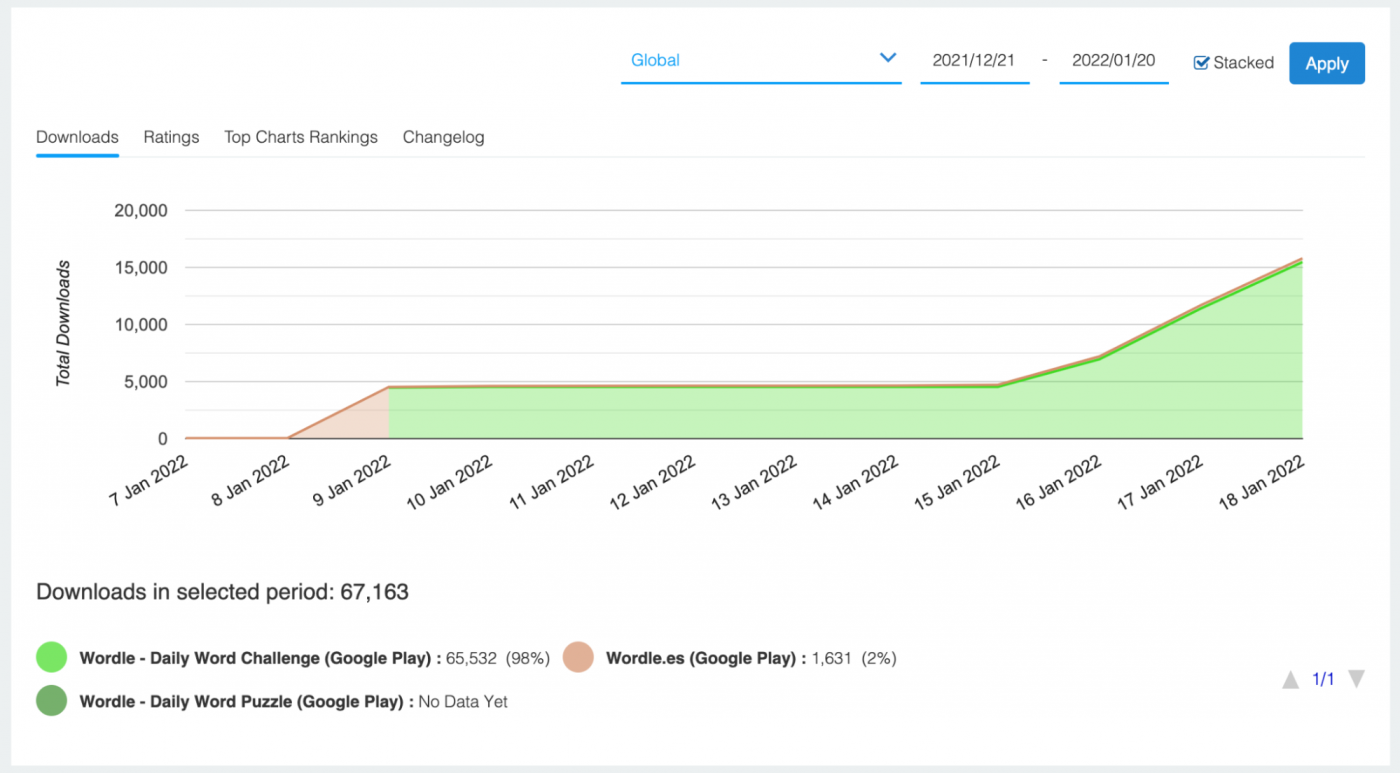Click the Global dropdown chevron arrow
1400x773 pixels.
point(887,58)
